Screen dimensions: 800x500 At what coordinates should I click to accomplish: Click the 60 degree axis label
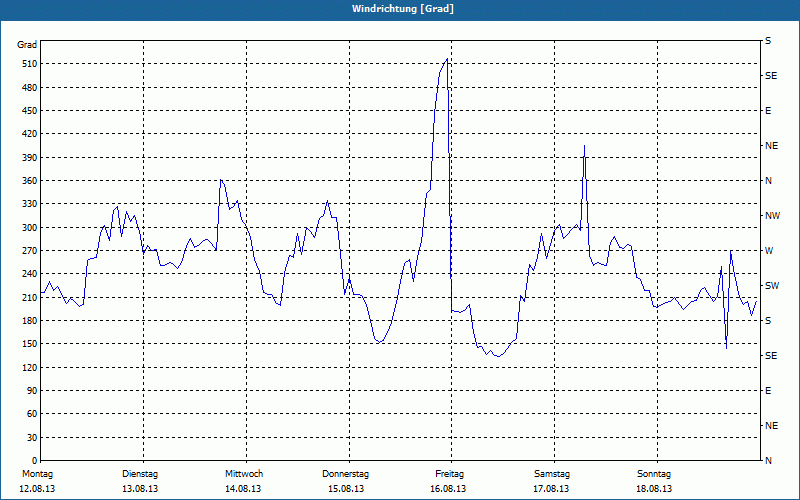pyautogui.click(x=32, y=414)
